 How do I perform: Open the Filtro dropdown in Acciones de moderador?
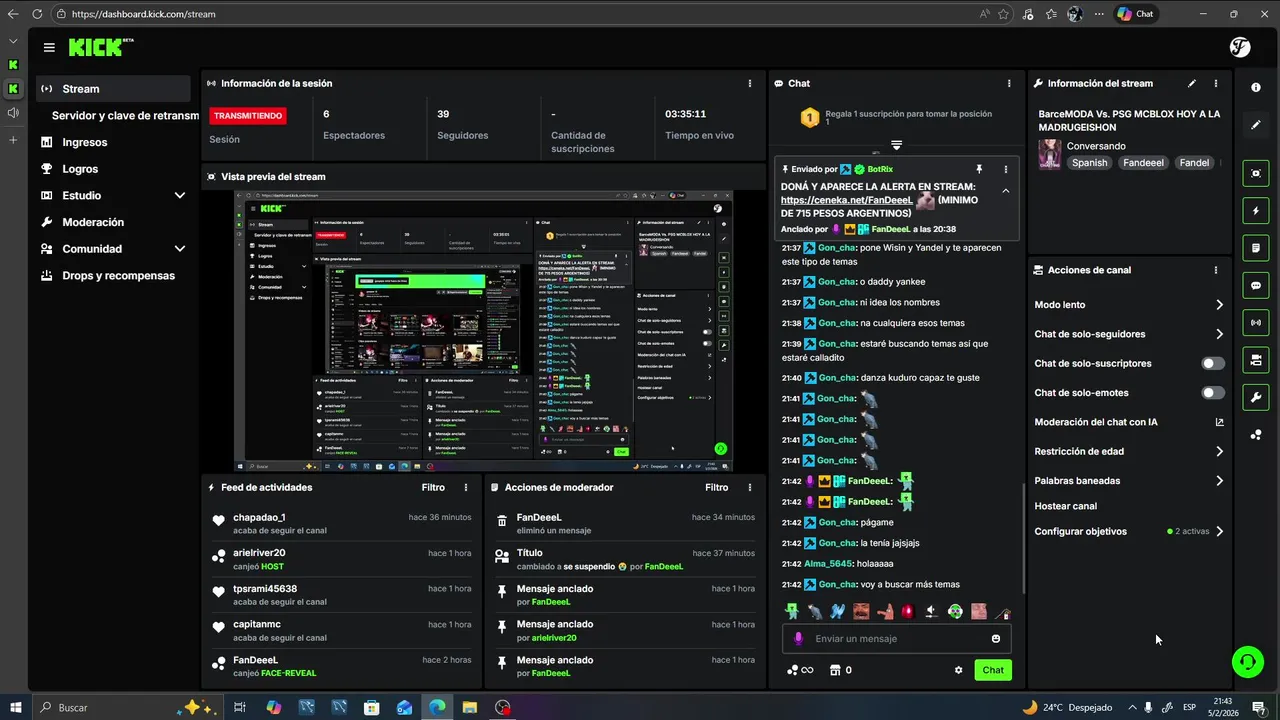tap(717, 488)
